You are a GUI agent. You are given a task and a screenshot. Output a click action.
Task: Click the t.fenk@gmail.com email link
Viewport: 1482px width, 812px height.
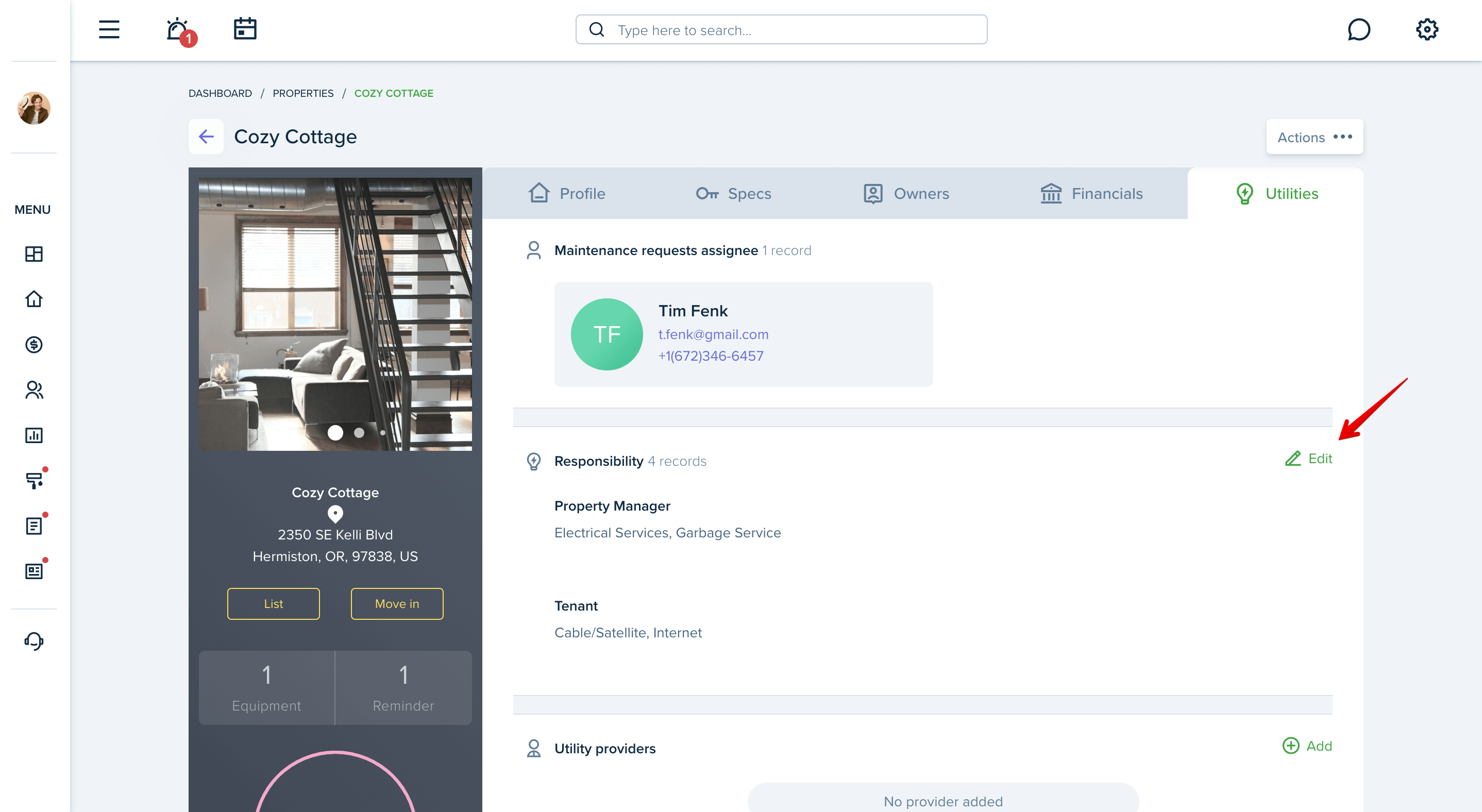(x=713, y=334)
